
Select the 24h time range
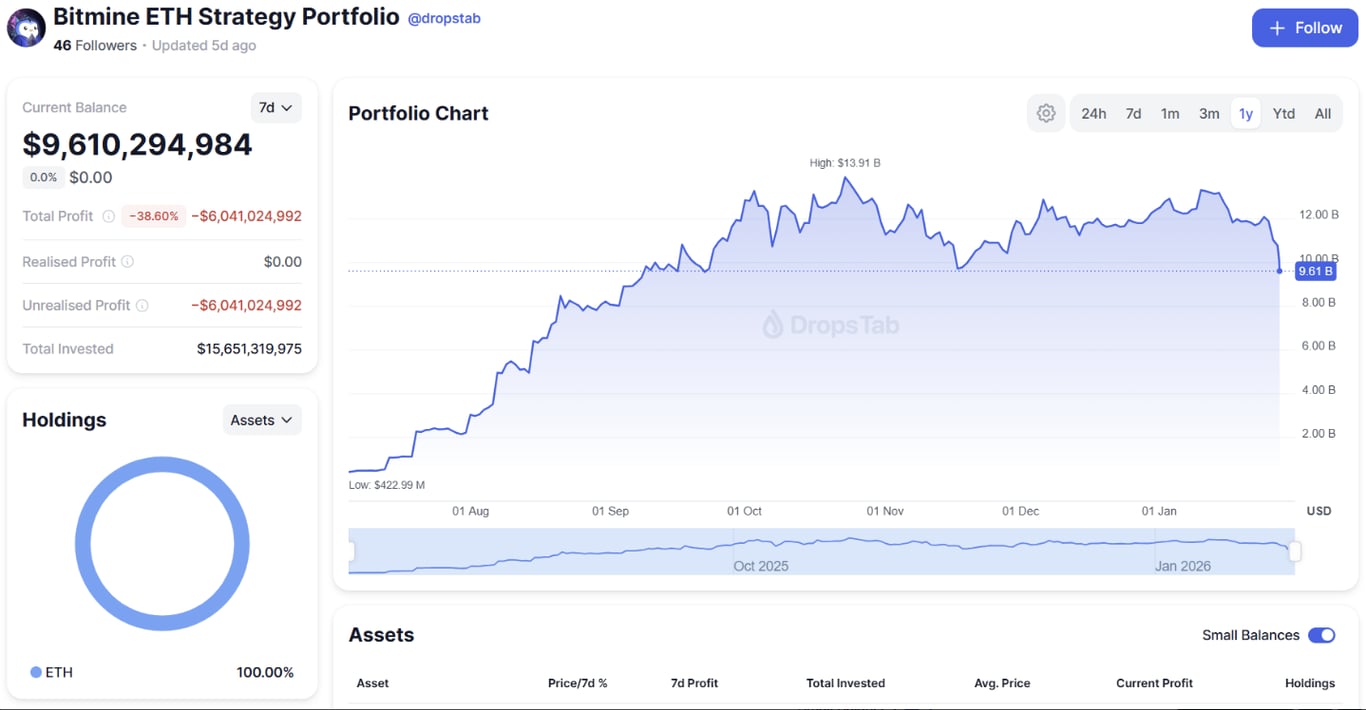[1094, 113]
